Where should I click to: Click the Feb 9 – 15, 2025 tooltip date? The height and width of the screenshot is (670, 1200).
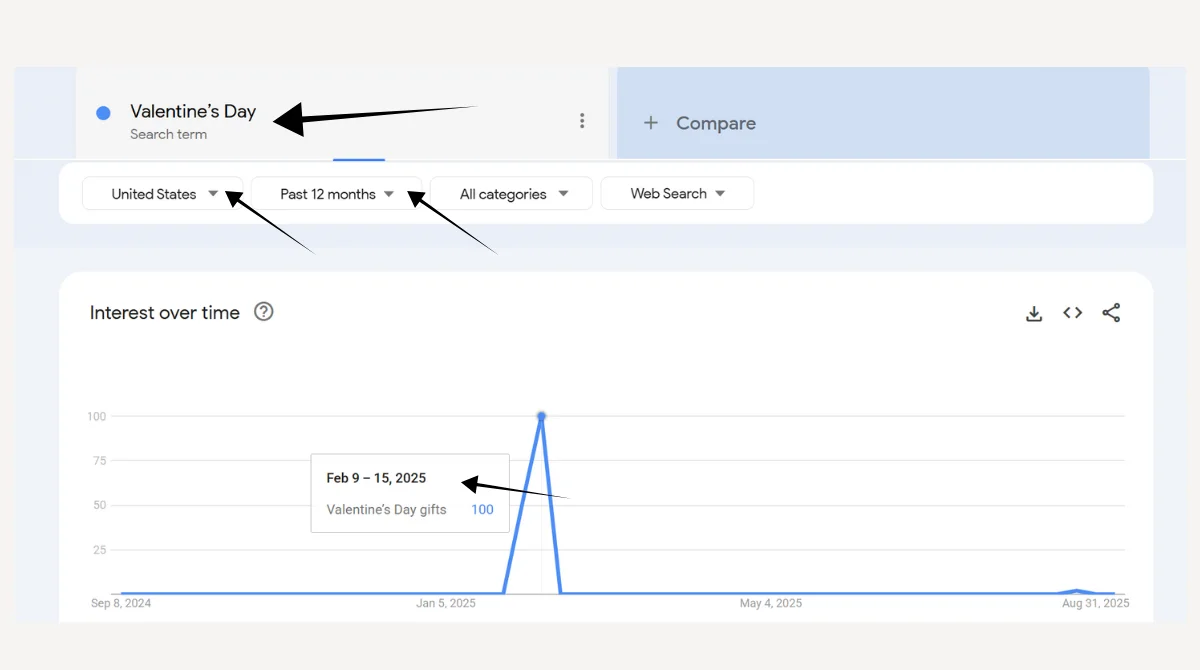(376, 478)
